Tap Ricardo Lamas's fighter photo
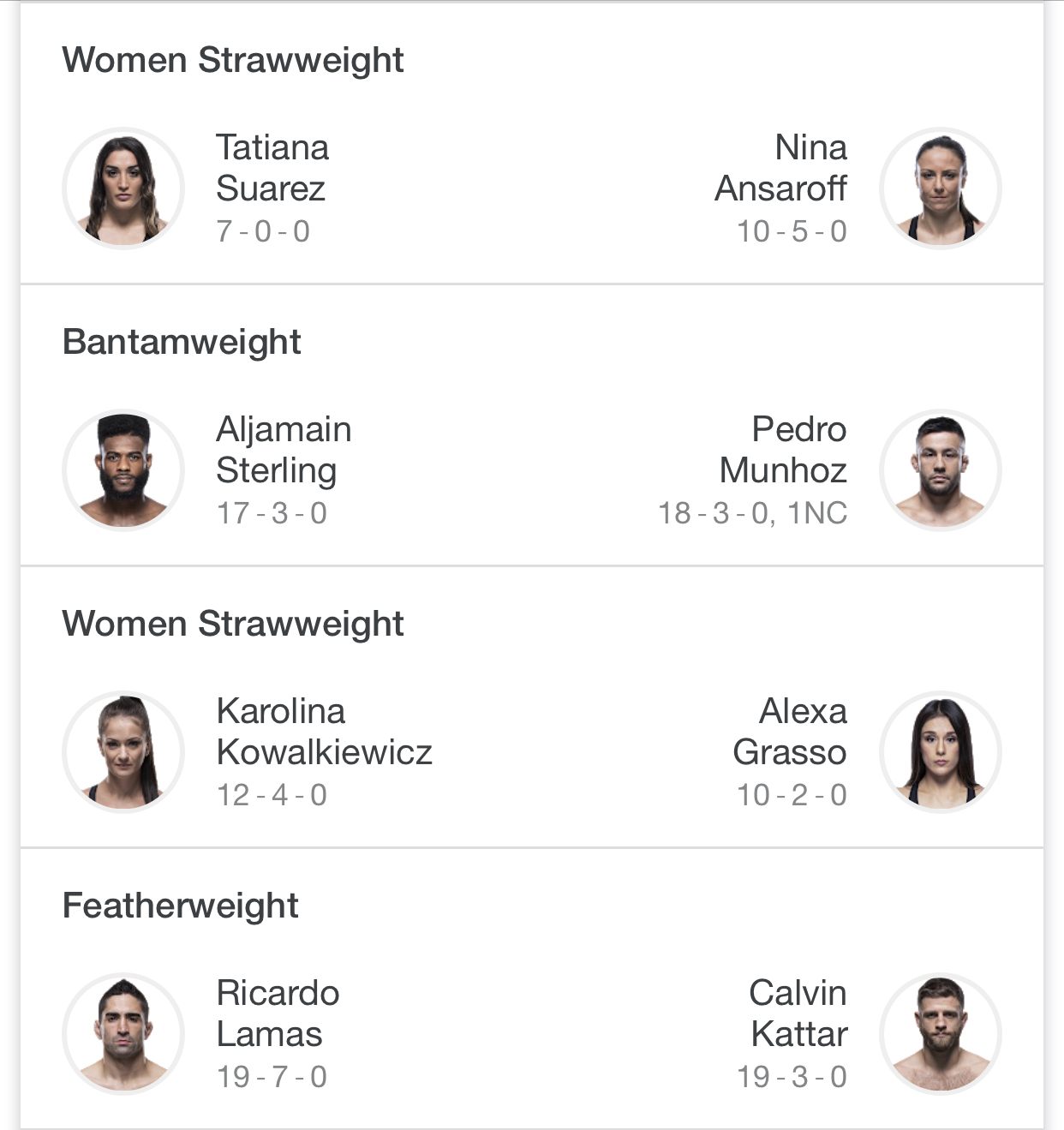This screenshot has width=1064, height=1130. click(123, 1034)
